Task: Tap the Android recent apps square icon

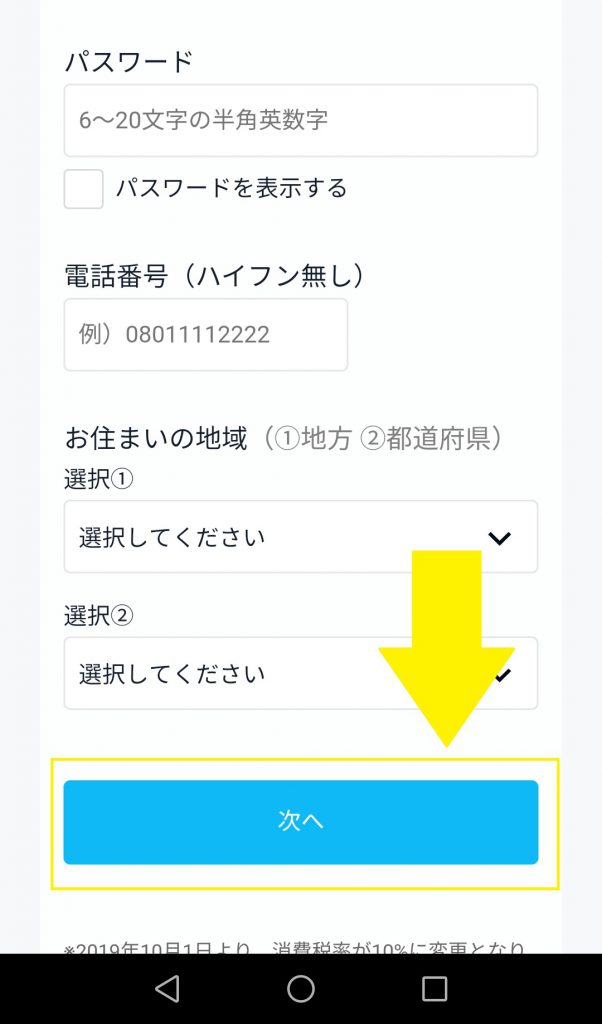Action: (434, 989)
